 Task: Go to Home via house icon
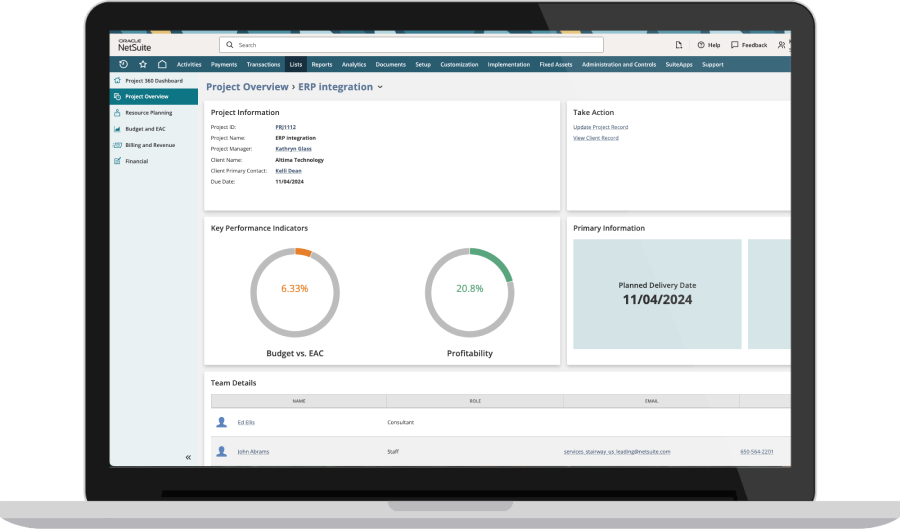pyautogui.click(x=162, y=64)
